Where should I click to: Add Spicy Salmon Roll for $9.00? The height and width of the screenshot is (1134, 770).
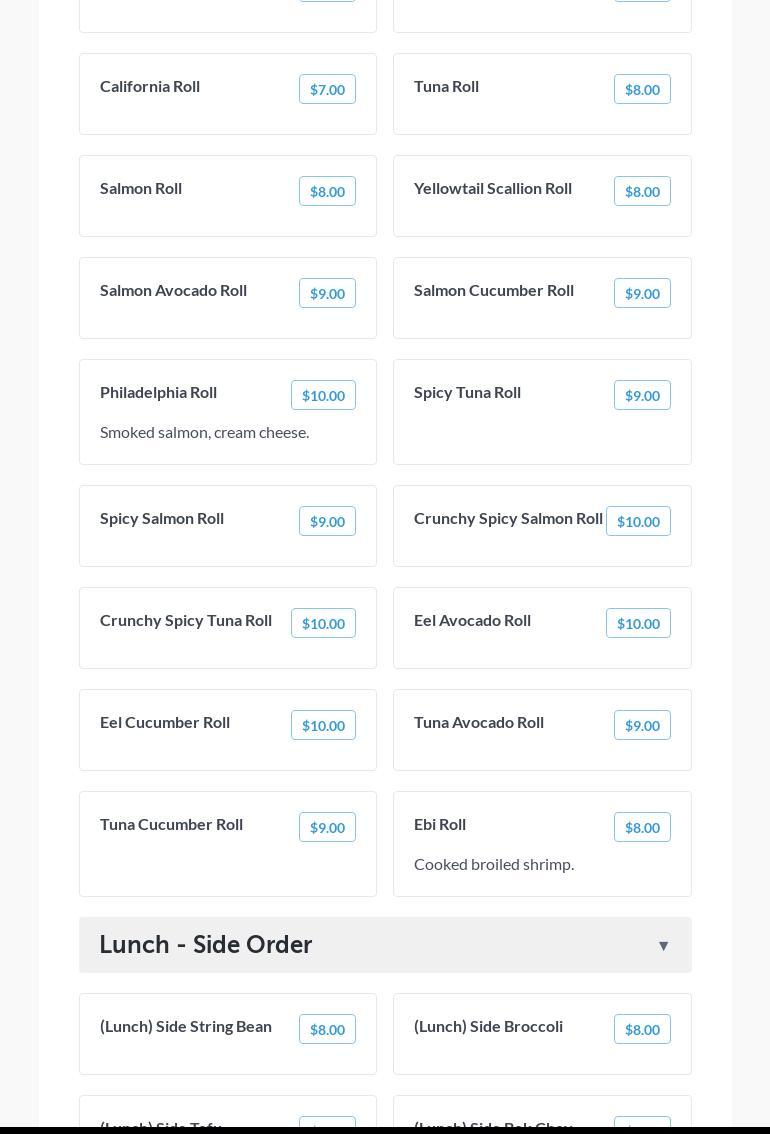tap(327, 521)
